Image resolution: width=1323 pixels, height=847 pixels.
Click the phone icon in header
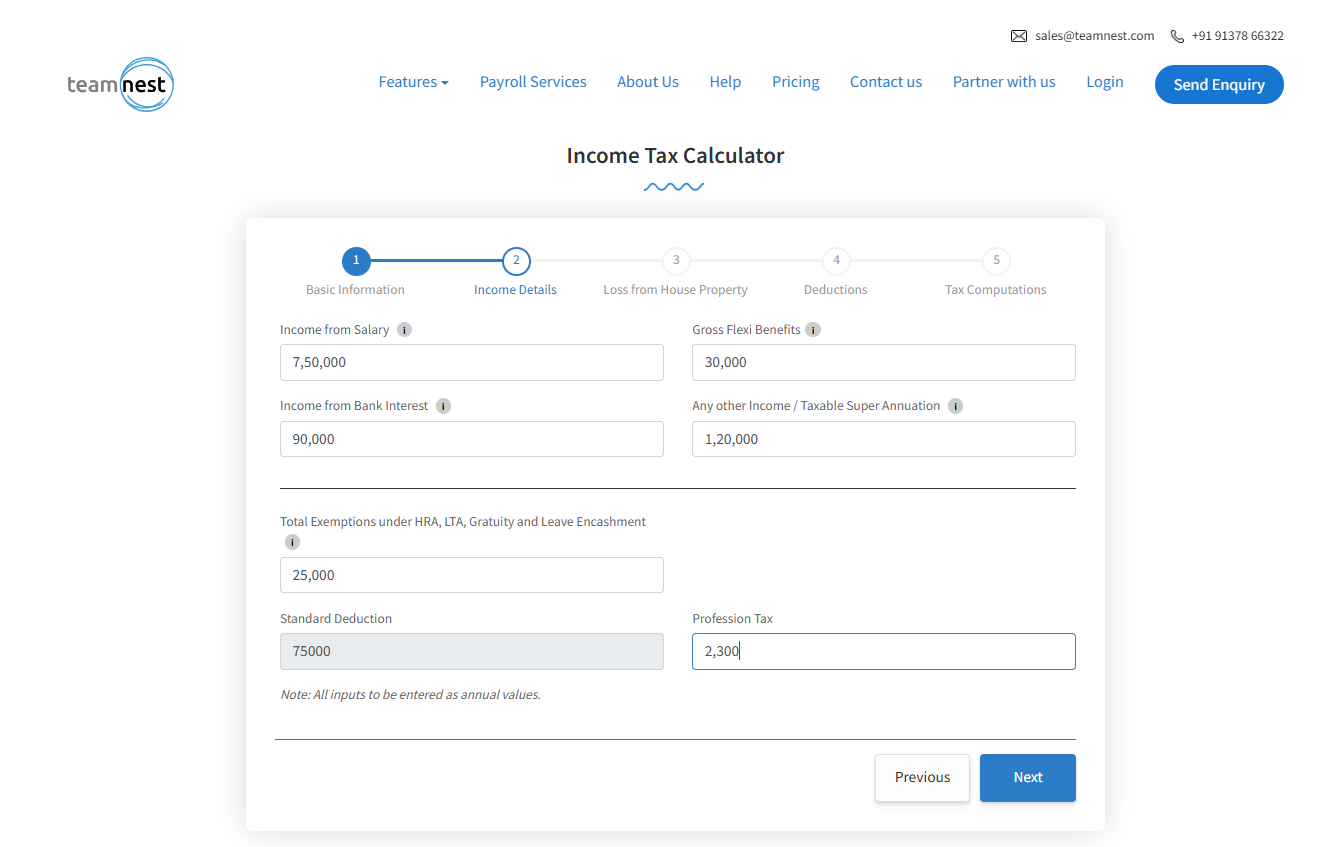[1177, 36]
